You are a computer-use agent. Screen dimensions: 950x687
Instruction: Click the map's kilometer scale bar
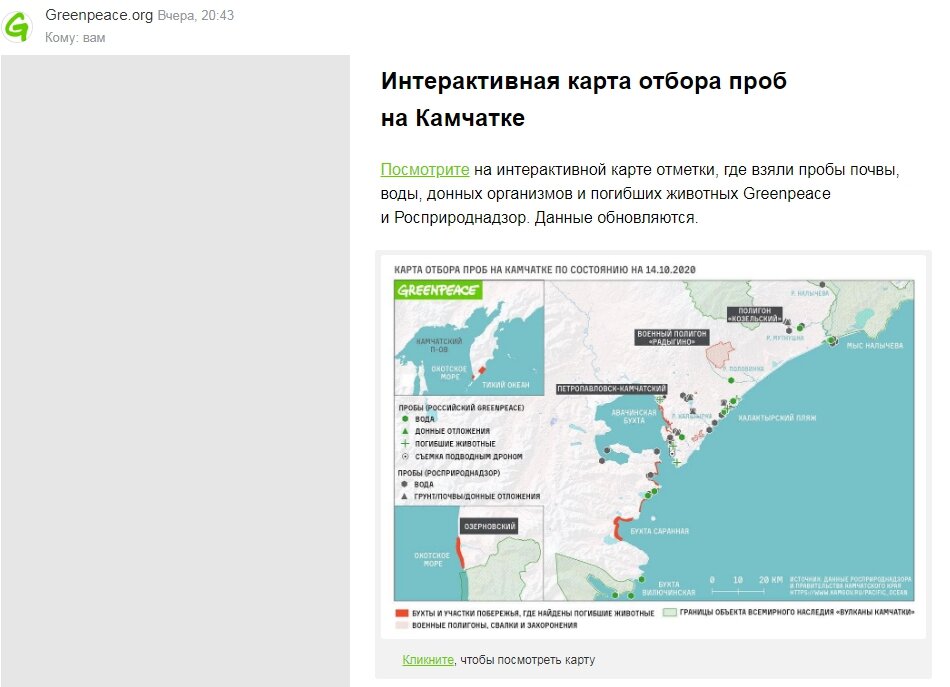tap(747, 585)
